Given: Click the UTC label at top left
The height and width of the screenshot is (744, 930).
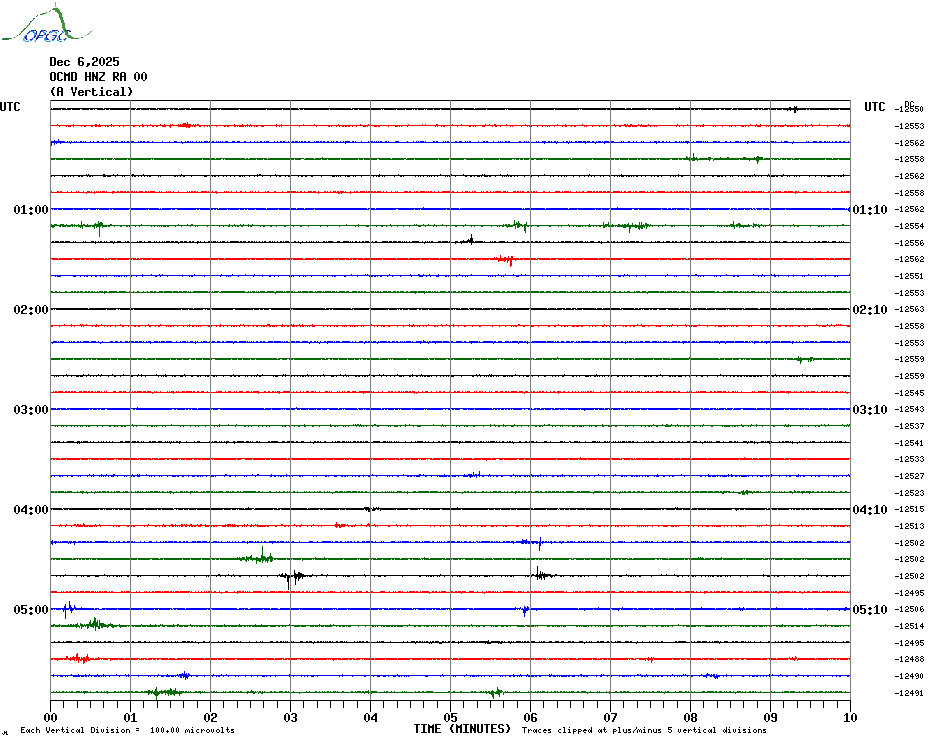Looking at the screenshot, I should pos(10,107).
